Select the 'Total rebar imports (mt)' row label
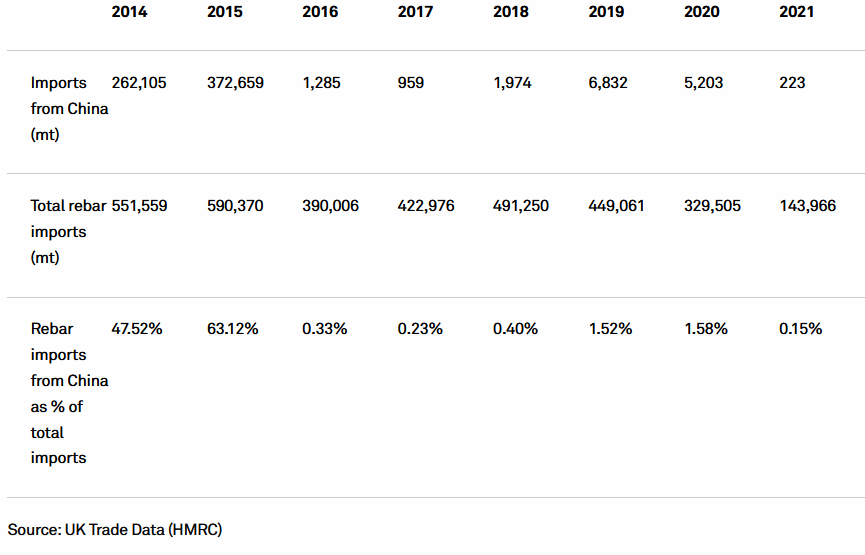 68,231
